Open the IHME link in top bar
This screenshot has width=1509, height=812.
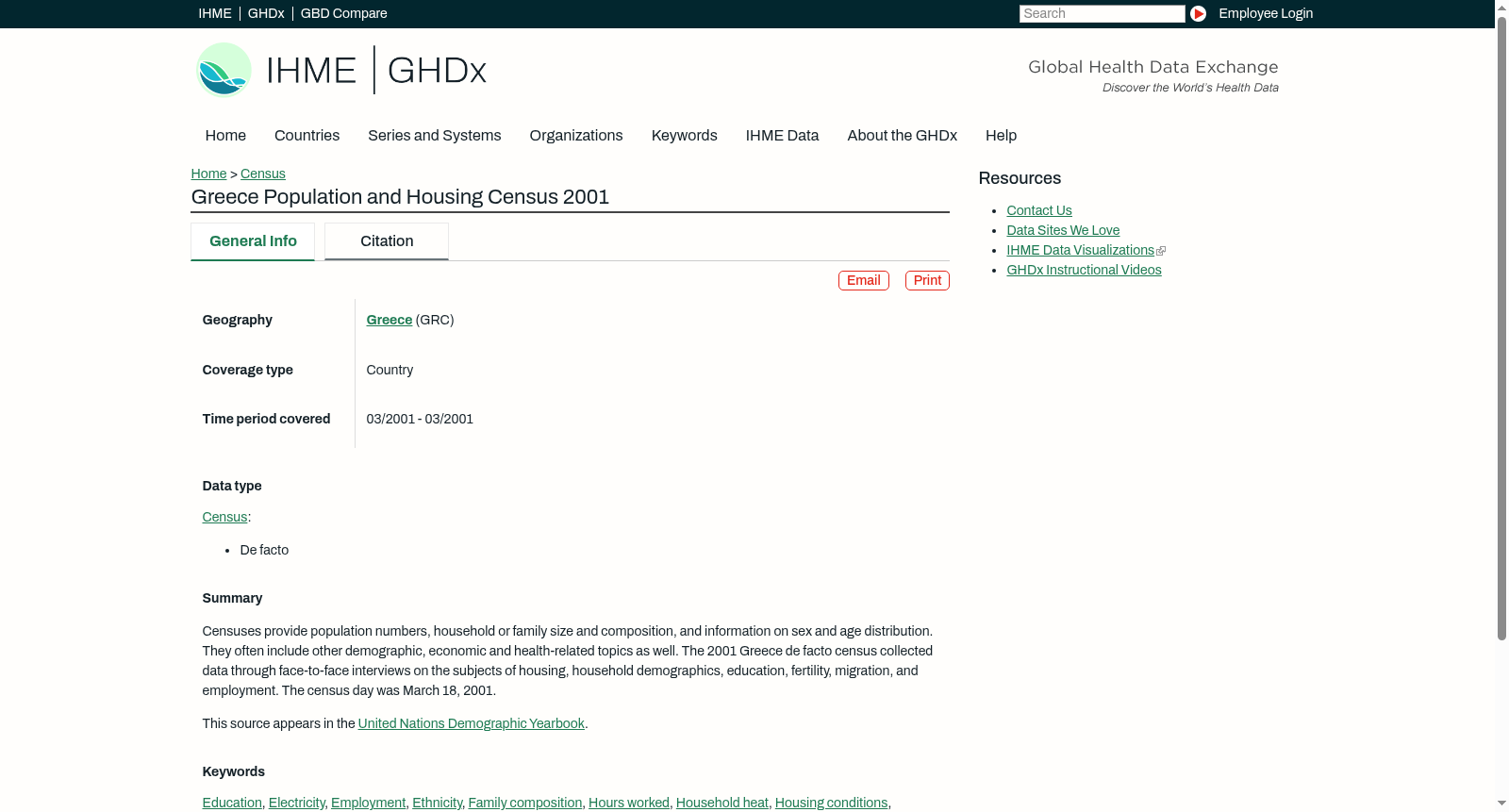coord(215,13)
